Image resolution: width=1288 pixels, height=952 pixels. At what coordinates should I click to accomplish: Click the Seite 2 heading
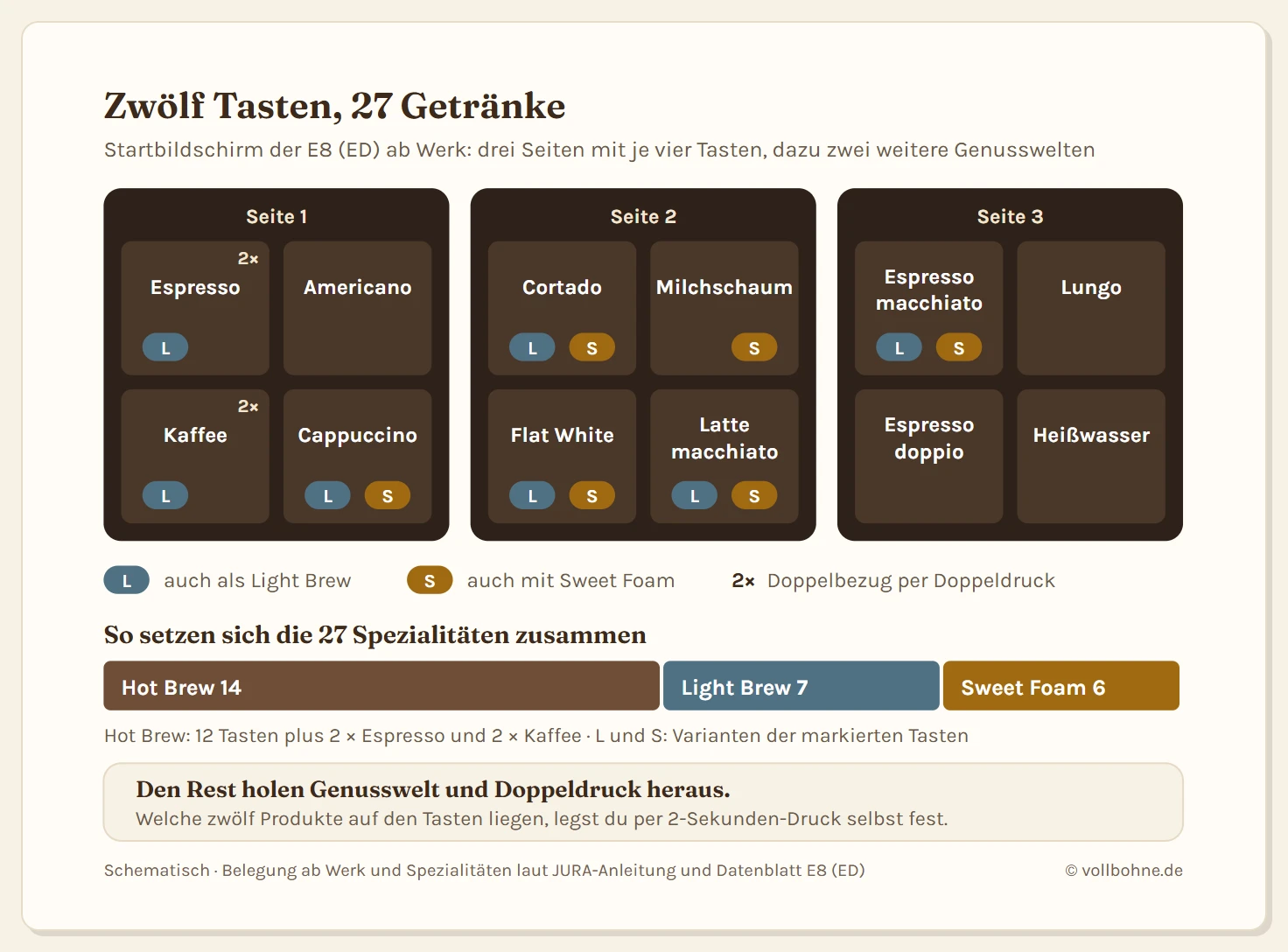coord(643,216)
